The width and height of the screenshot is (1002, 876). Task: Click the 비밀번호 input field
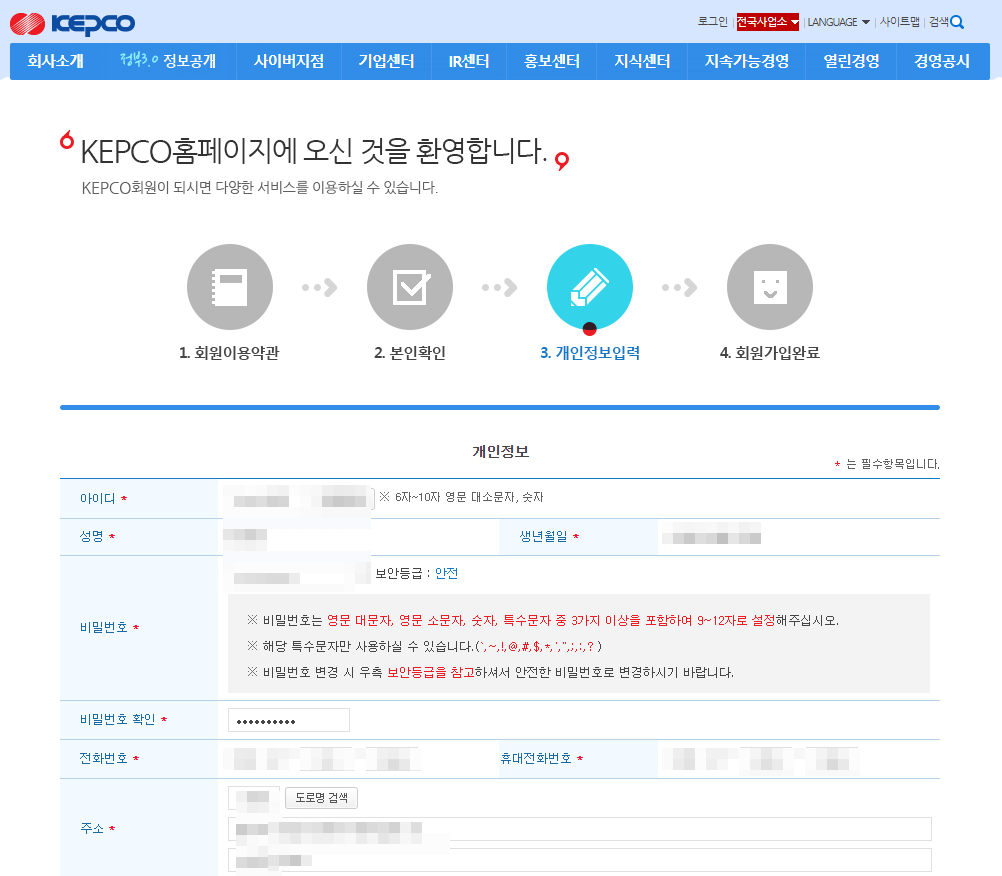tap(297, 574)
